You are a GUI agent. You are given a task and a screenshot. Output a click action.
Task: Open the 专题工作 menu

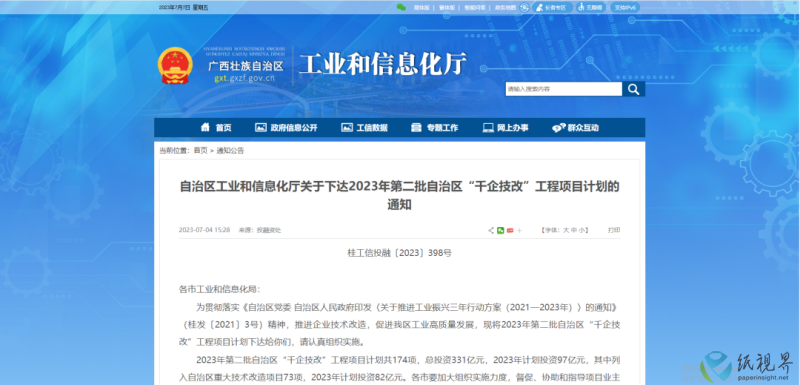(435, 127)
